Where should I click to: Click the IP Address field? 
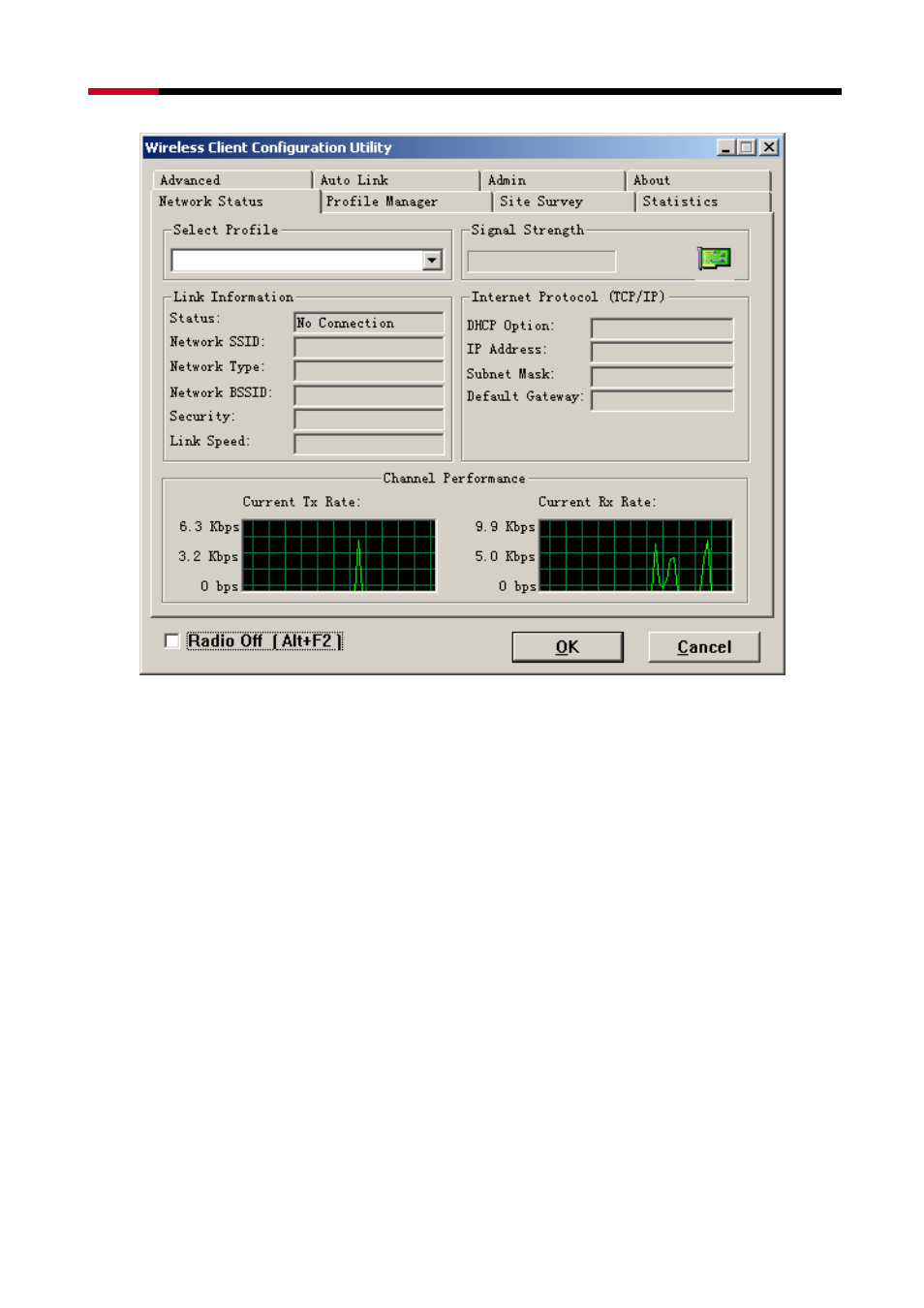[662, 352]
